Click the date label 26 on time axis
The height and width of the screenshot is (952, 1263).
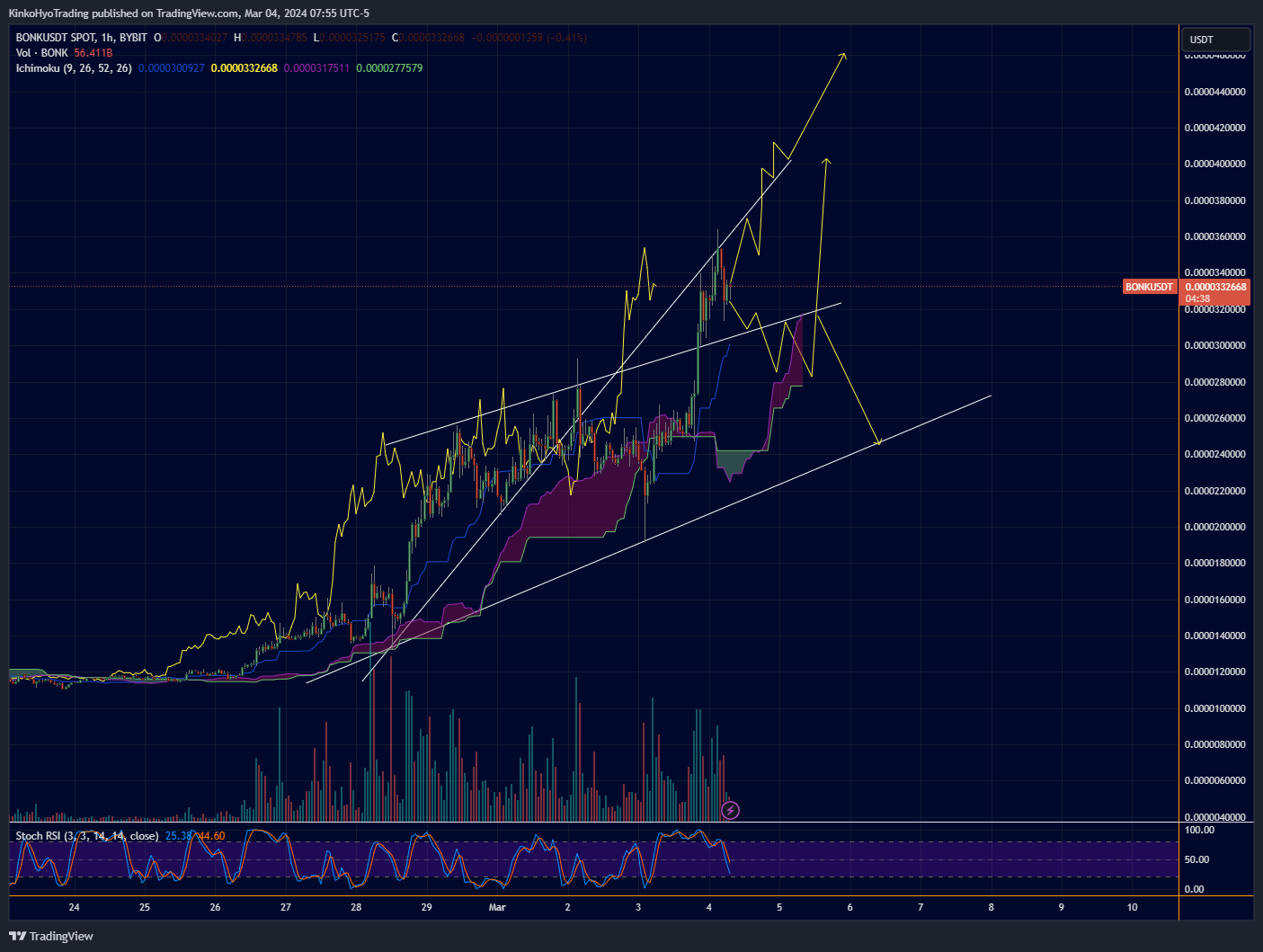[215, 907]
